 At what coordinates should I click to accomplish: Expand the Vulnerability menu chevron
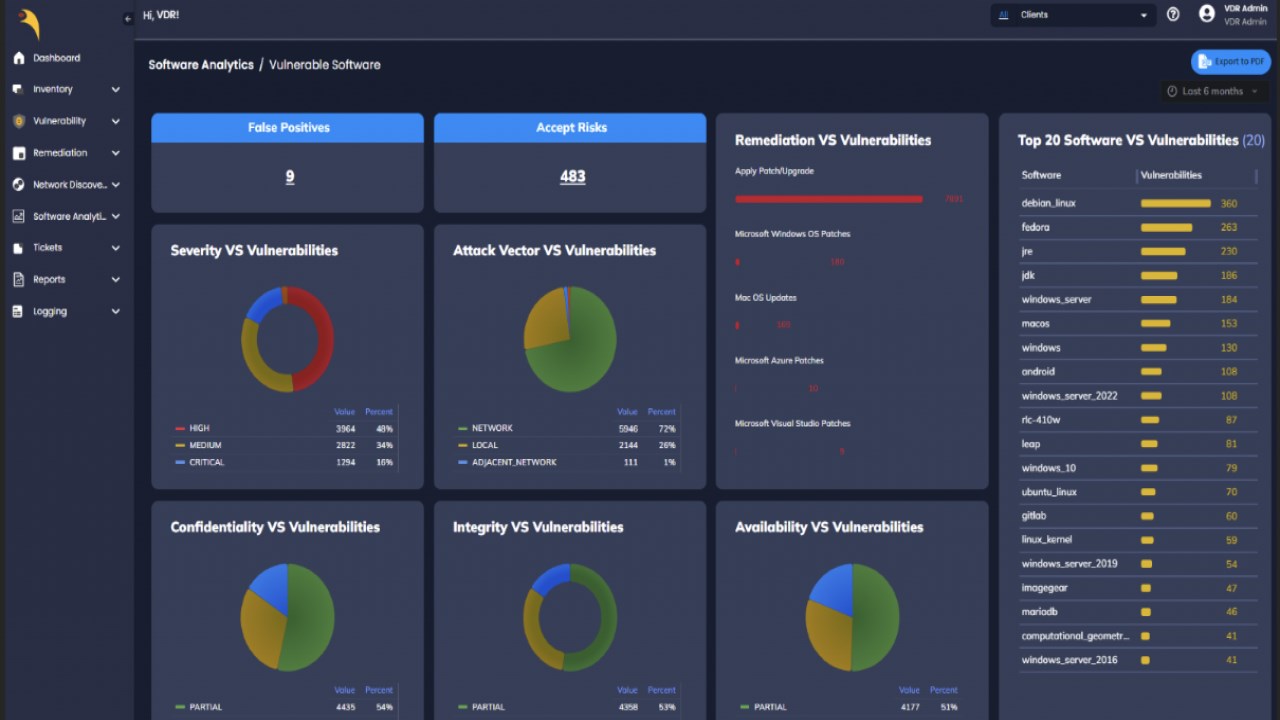click(x=115, y=121)
